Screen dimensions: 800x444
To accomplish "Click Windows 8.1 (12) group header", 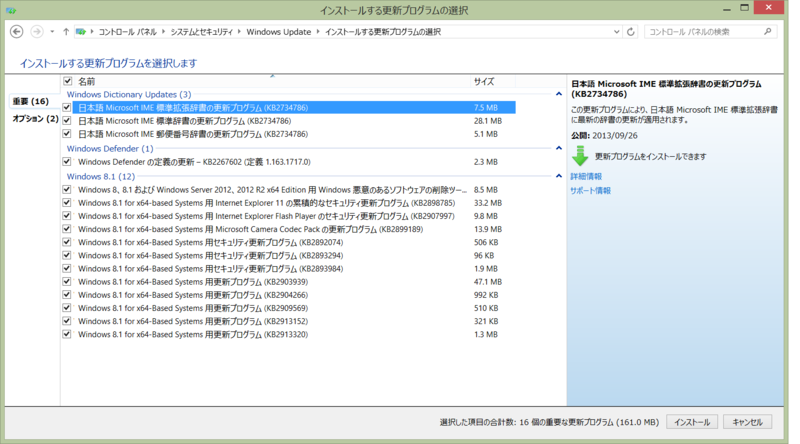I will [101, 177].
